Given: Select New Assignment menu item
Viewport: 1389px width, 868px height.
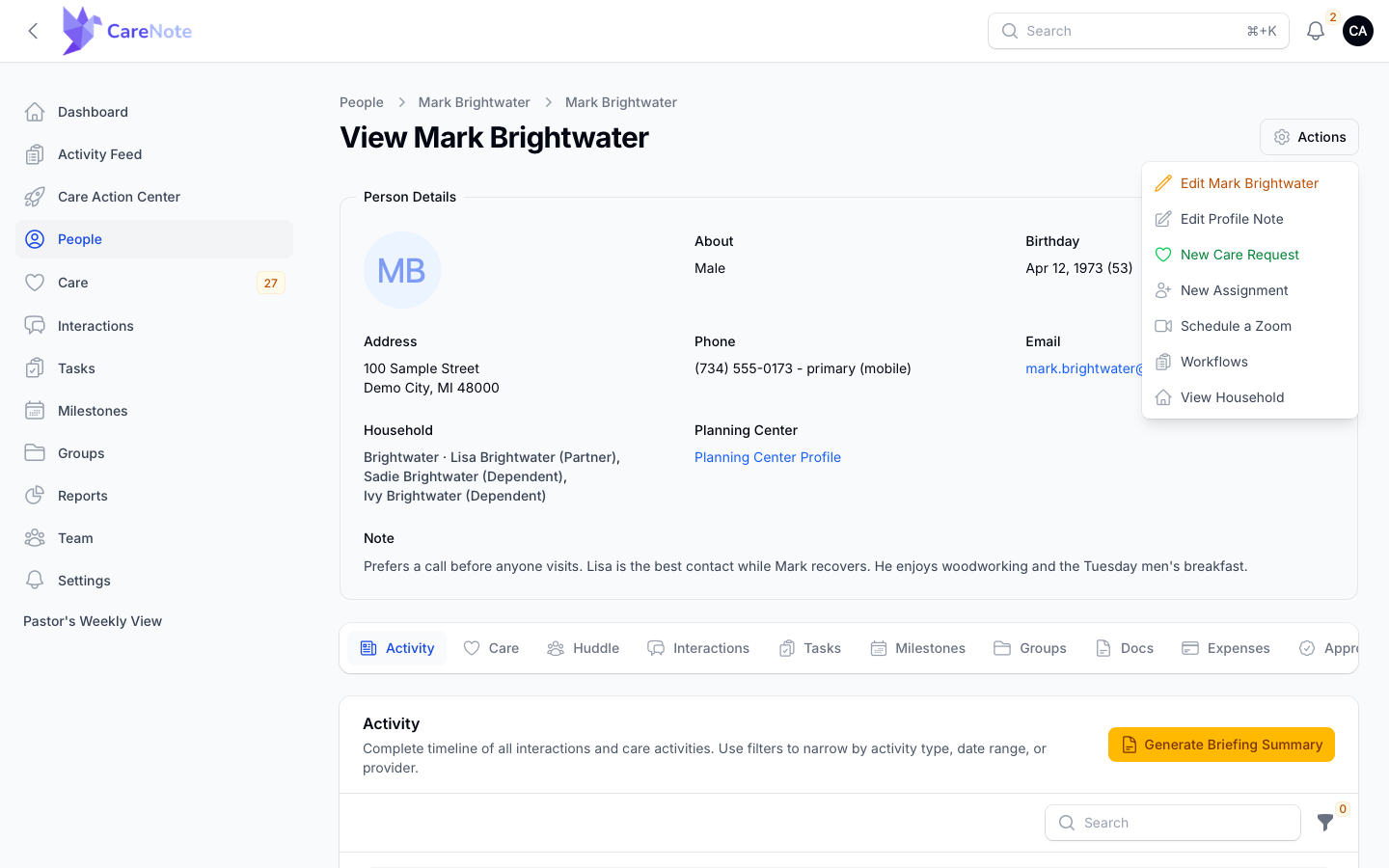Looking at the screenshot, I should click(x=1250, y=290).
